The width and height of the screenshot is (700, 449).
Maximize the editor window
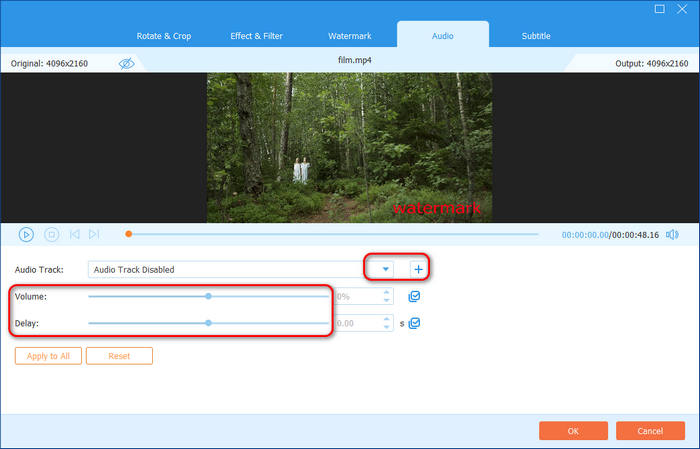[660, 9]
